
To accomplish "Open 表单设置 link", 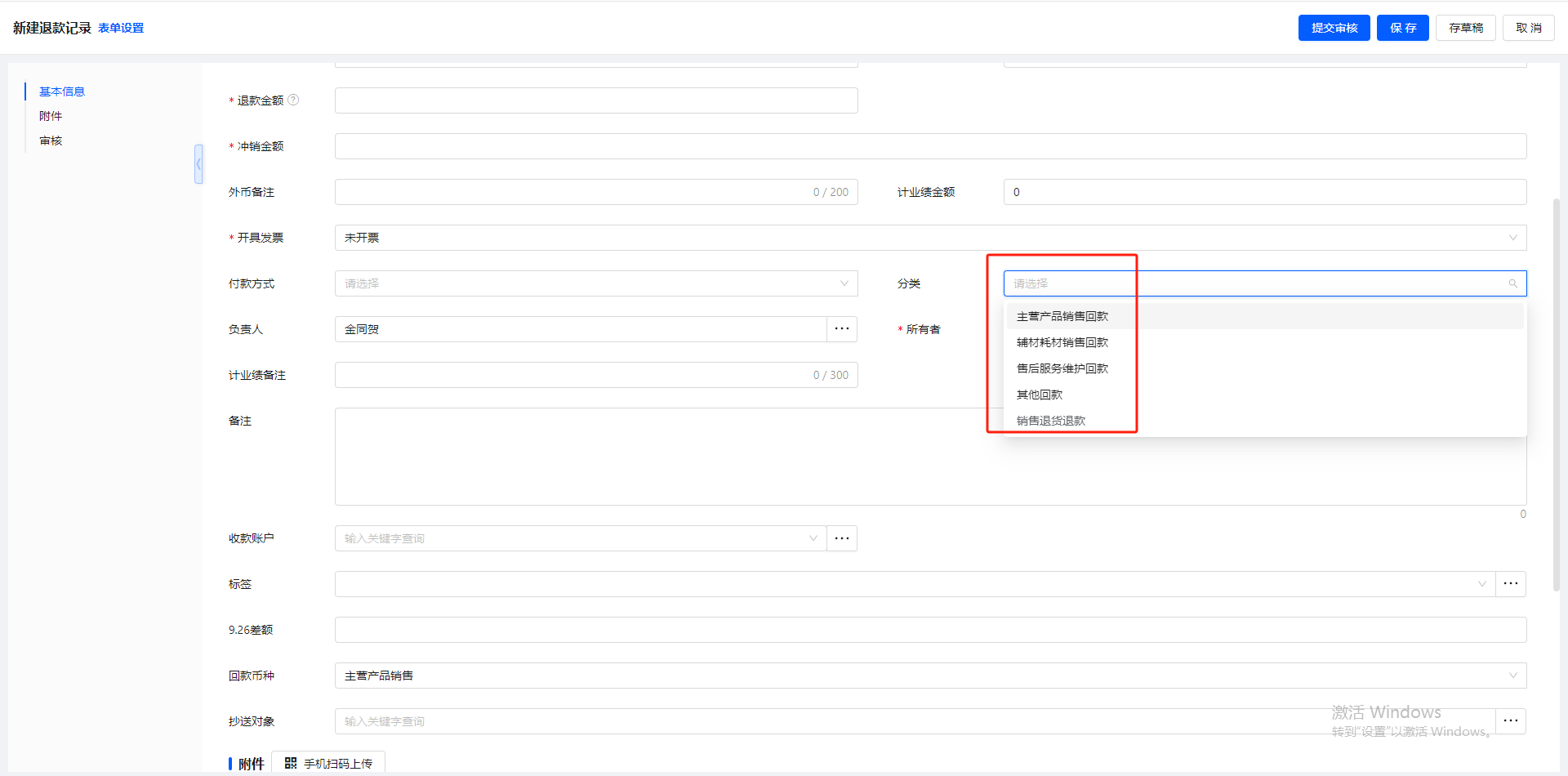I will (121, 28).
